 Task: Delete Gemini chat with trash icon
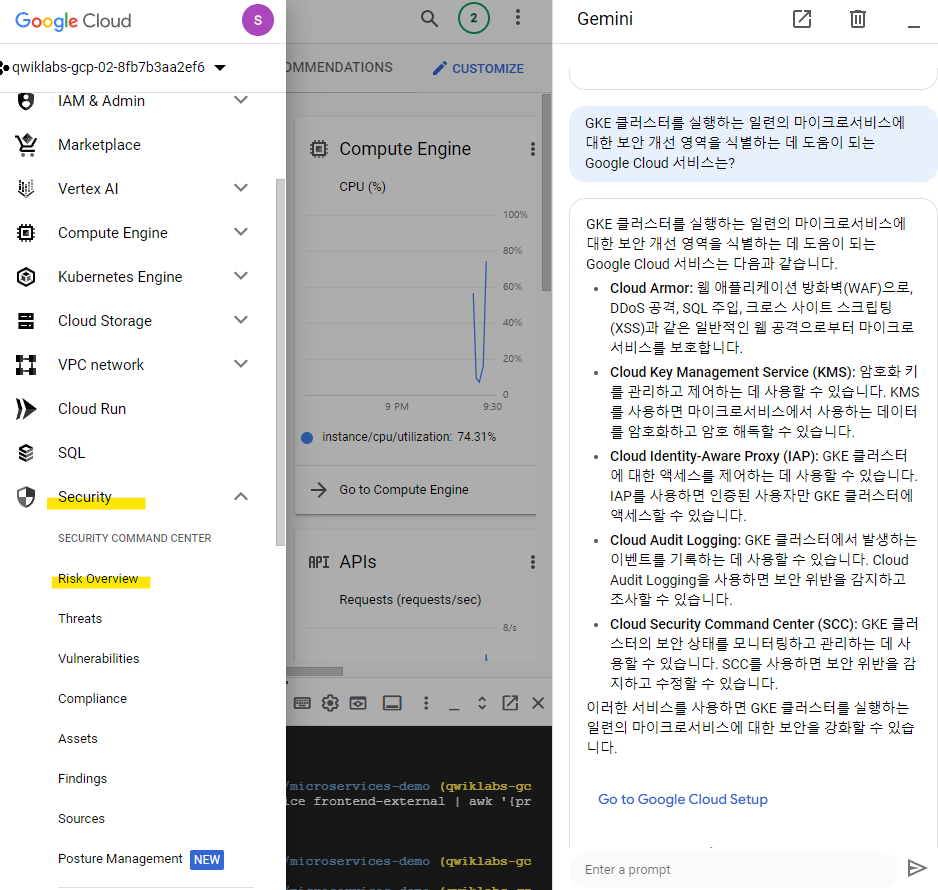(857, 19)
